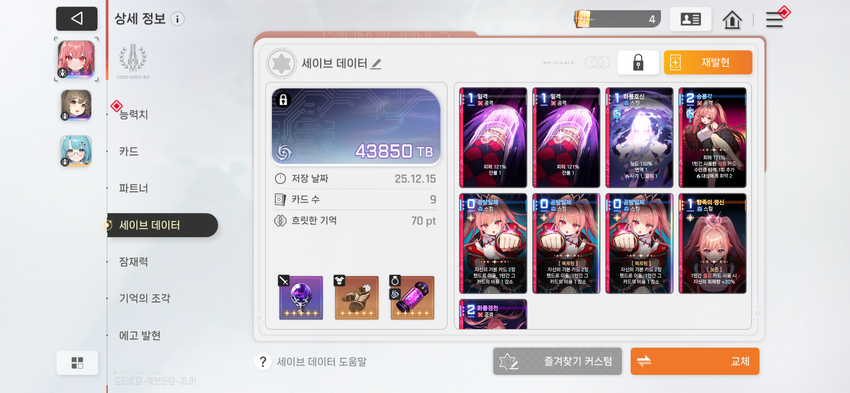Click the 즐겨찾기 커스텀 button

pyautogui.click(x=557, y=362)
